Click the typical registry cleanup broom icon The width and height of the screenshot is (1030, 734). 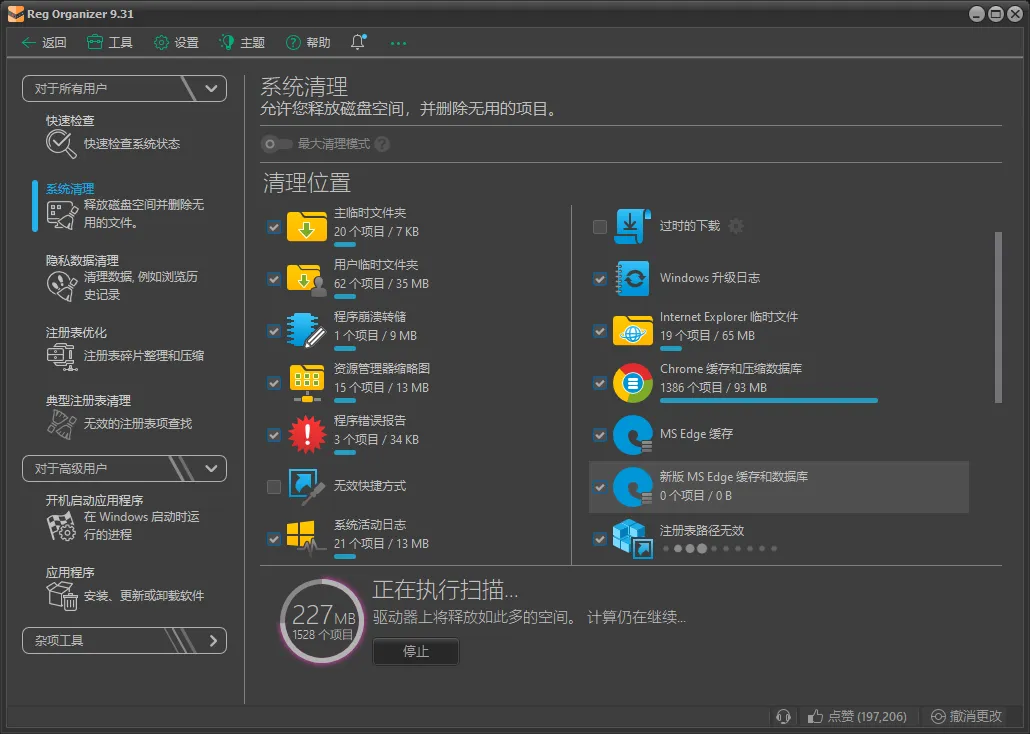point(62,424)
